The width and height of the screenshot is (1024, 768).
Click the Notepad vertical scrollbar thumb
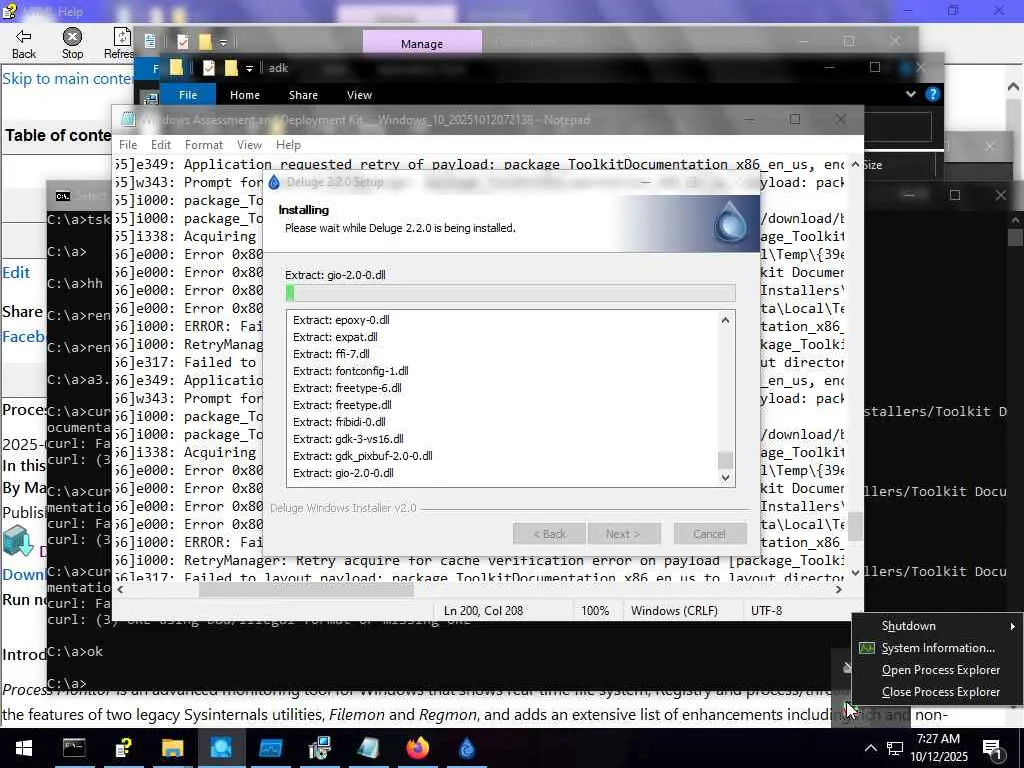[856, 526]
